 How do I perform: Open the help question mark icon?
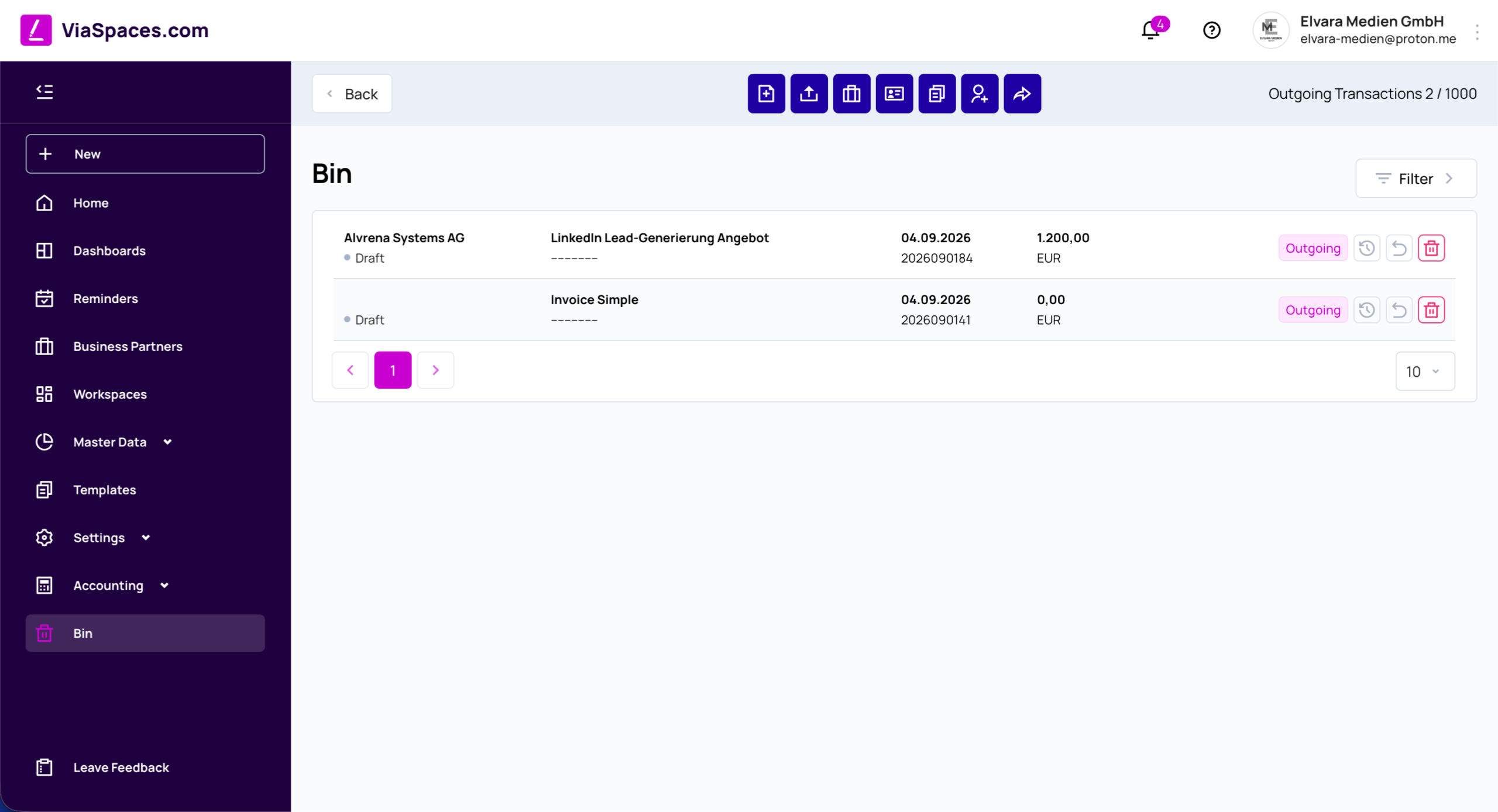[1211, 30]
